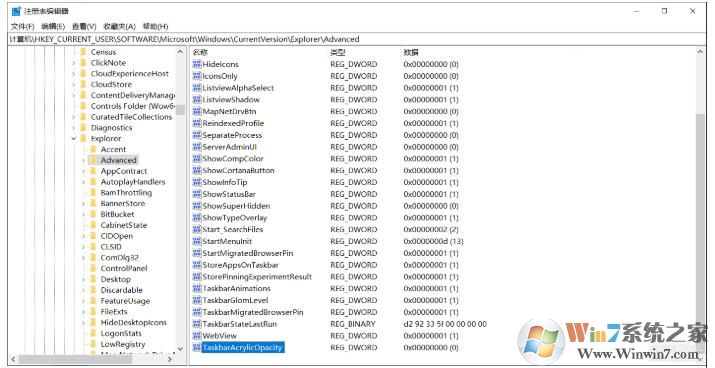Image resolution: width=715 pixels, height=368 pixels.
Task: Click the Registry Editor icon in title bar
Action: pos(16,11)
